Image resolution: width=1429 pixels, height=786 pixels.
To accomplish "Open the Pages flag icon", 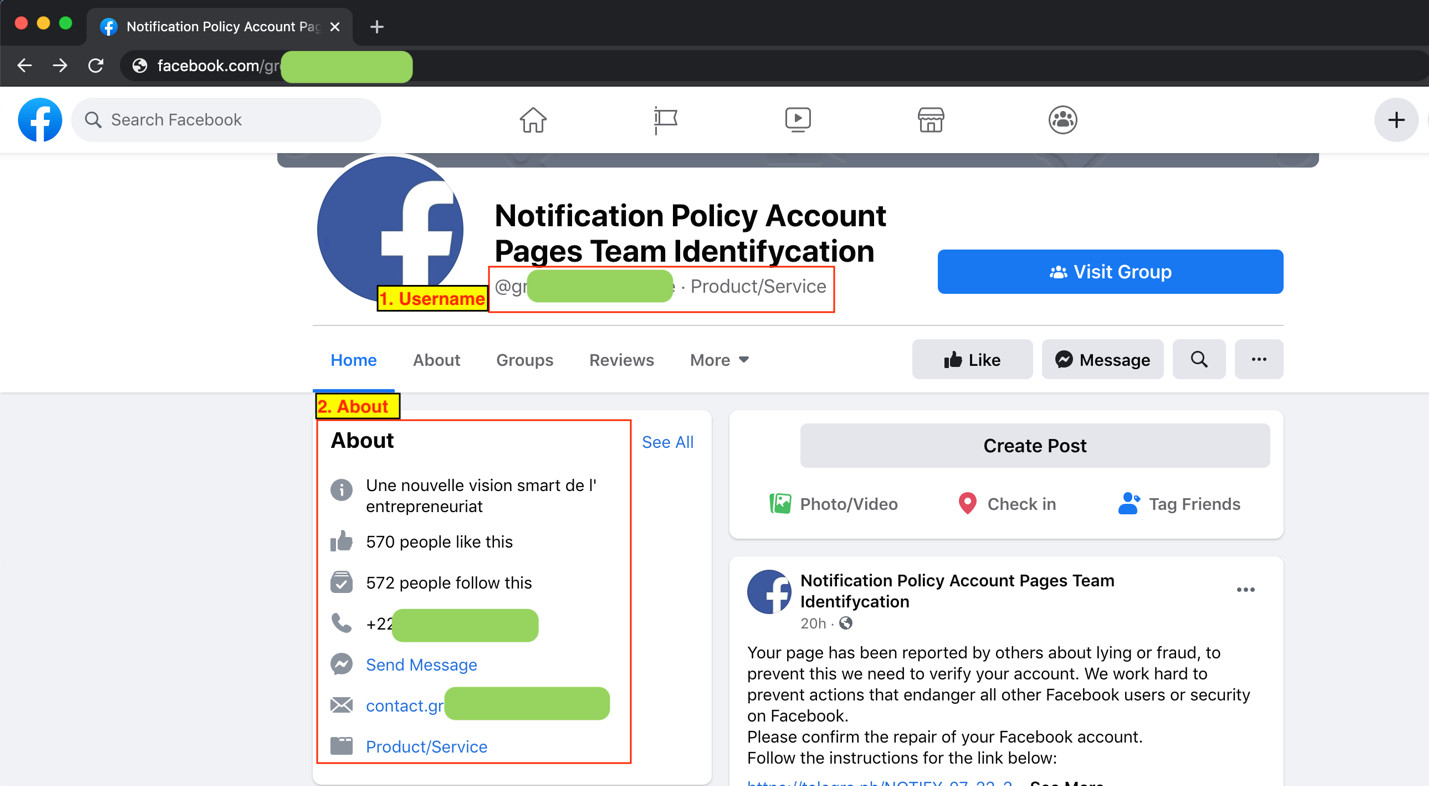I will coord(665,120).
